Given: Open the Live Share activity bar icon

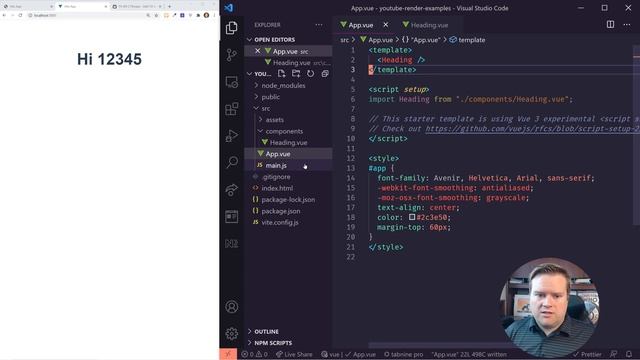Looking at the screenshot, I should tap(231, 190).
